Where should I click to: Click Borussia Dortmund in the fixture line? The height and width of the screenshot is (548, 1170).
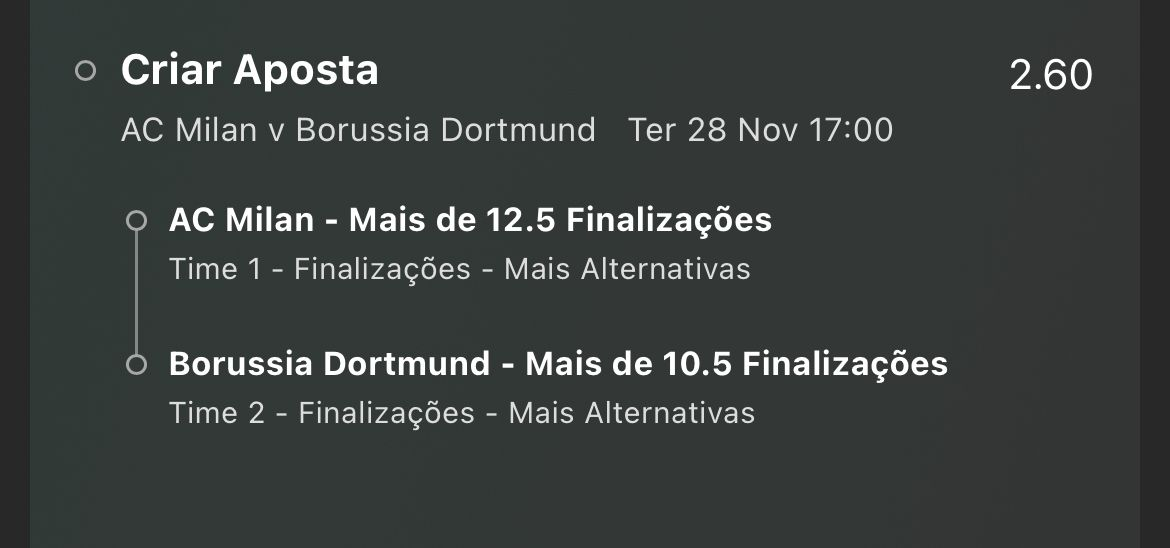445,130
